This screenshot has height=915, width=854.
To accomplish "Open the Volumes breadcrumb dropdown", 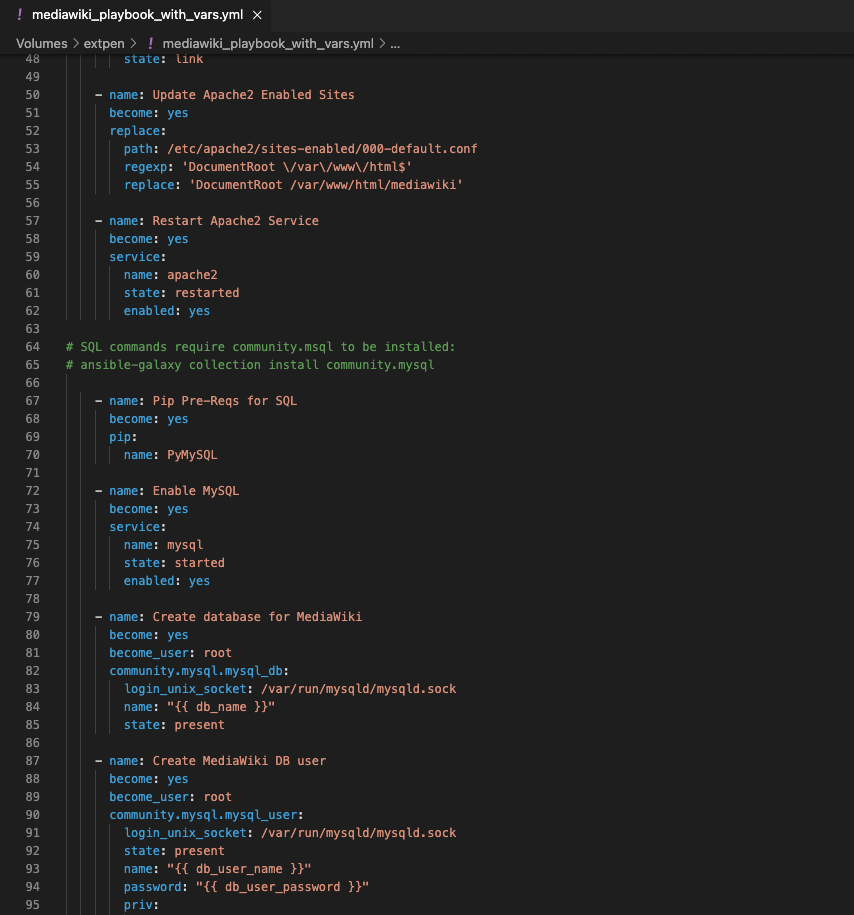I will pyautogui.click(x=41, y=43).
